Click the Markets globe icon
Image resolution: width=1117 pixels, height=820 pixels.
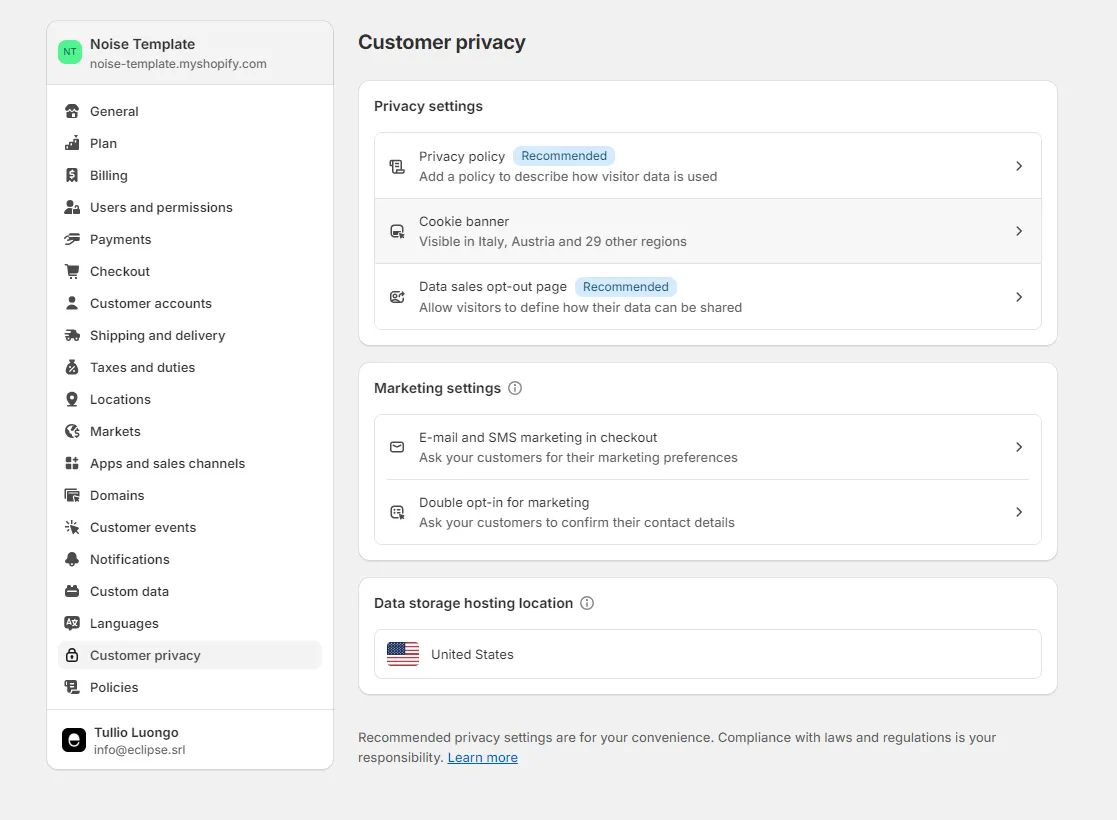[72, 431]
